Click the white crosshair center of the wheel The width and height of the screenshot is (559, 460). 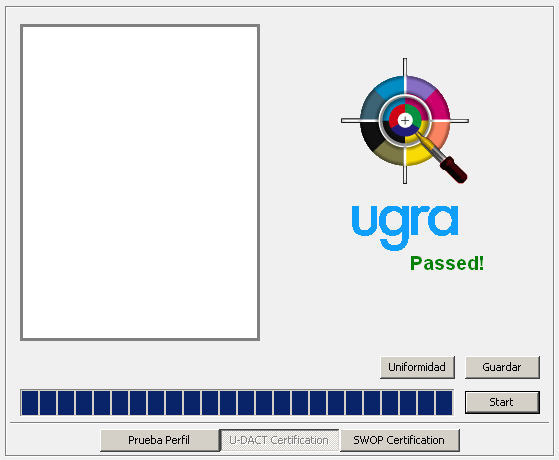pos(405,121)
